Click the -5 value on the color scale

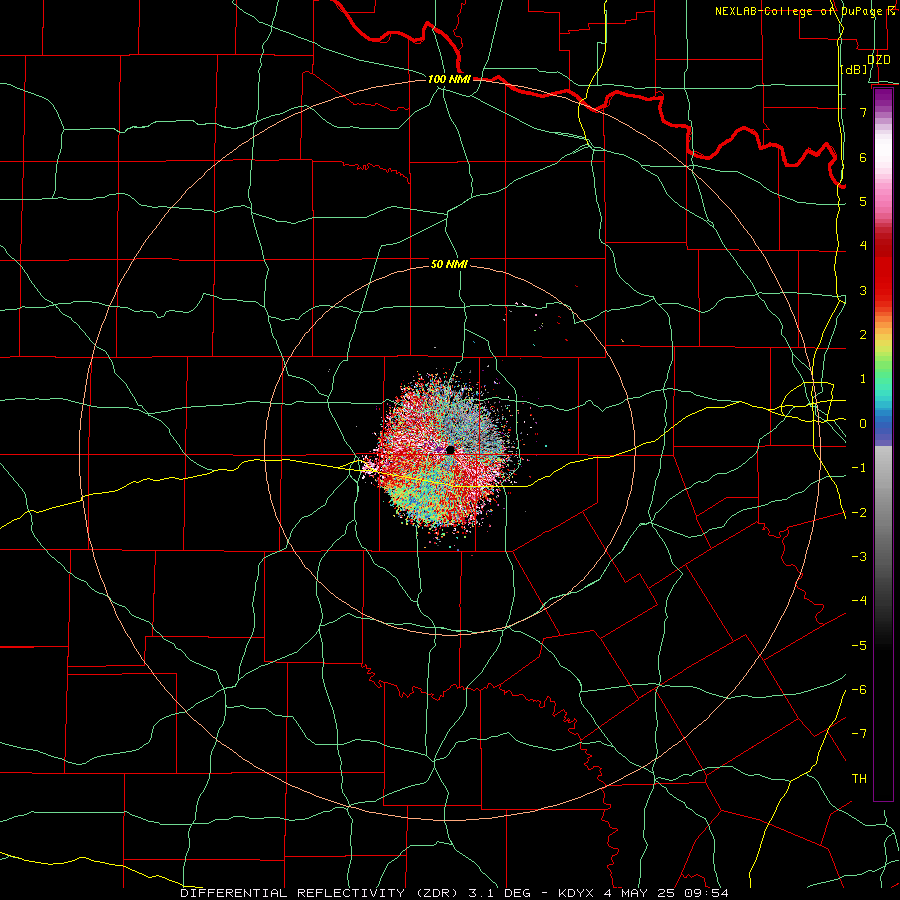tap(859, 646)
